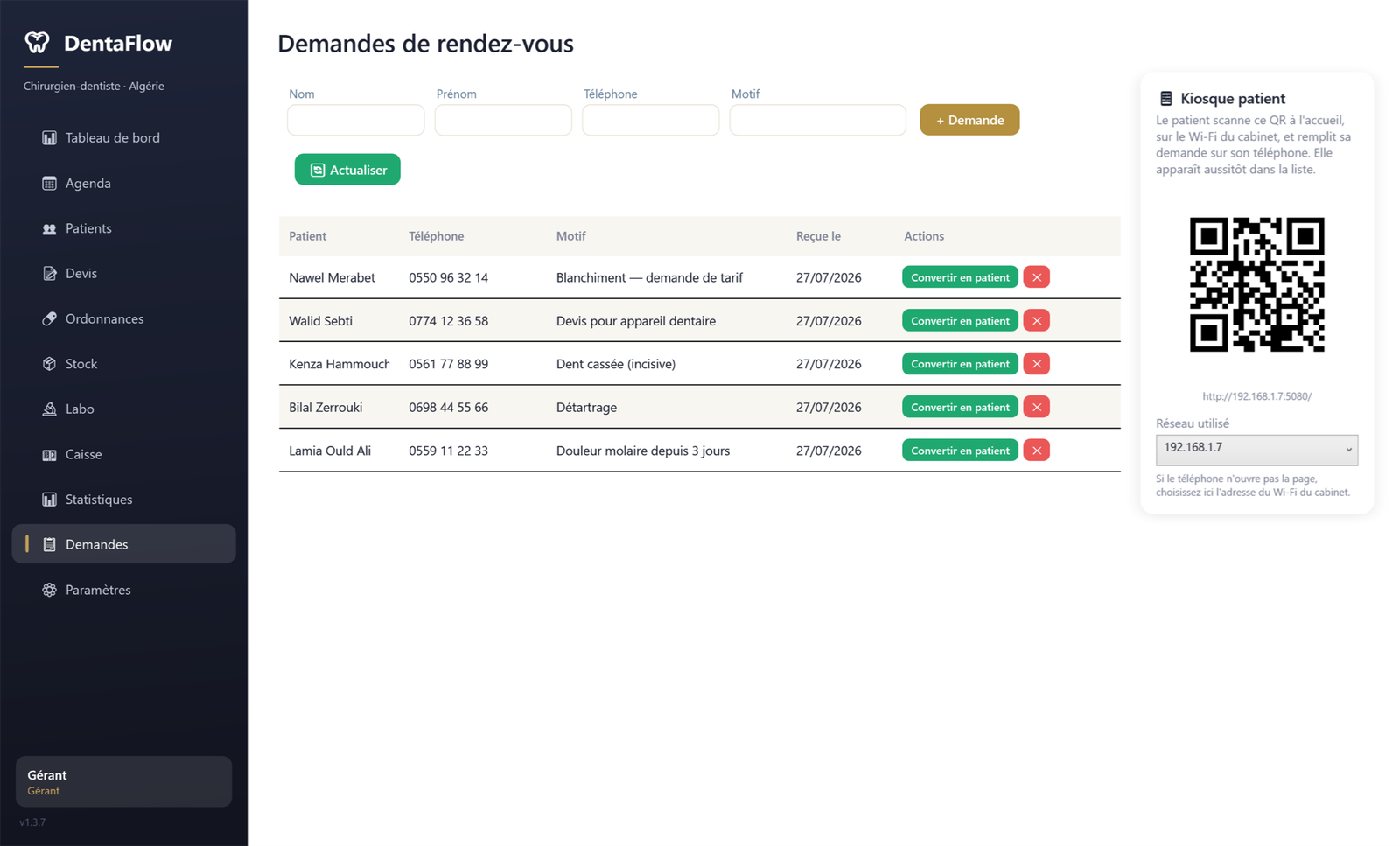Convert Kenza Hammouch to patient

point(960,364)
